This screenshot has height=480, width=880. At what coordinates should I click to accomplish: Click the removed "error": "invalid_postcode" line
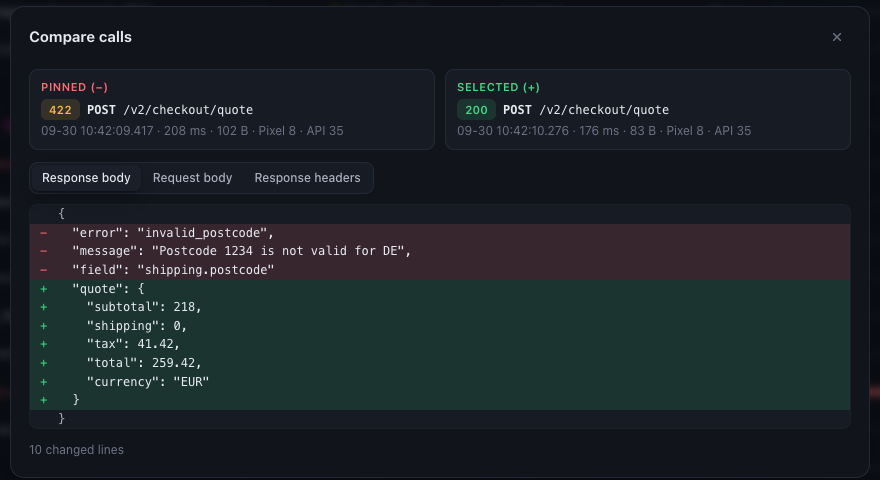pos(440,233)
